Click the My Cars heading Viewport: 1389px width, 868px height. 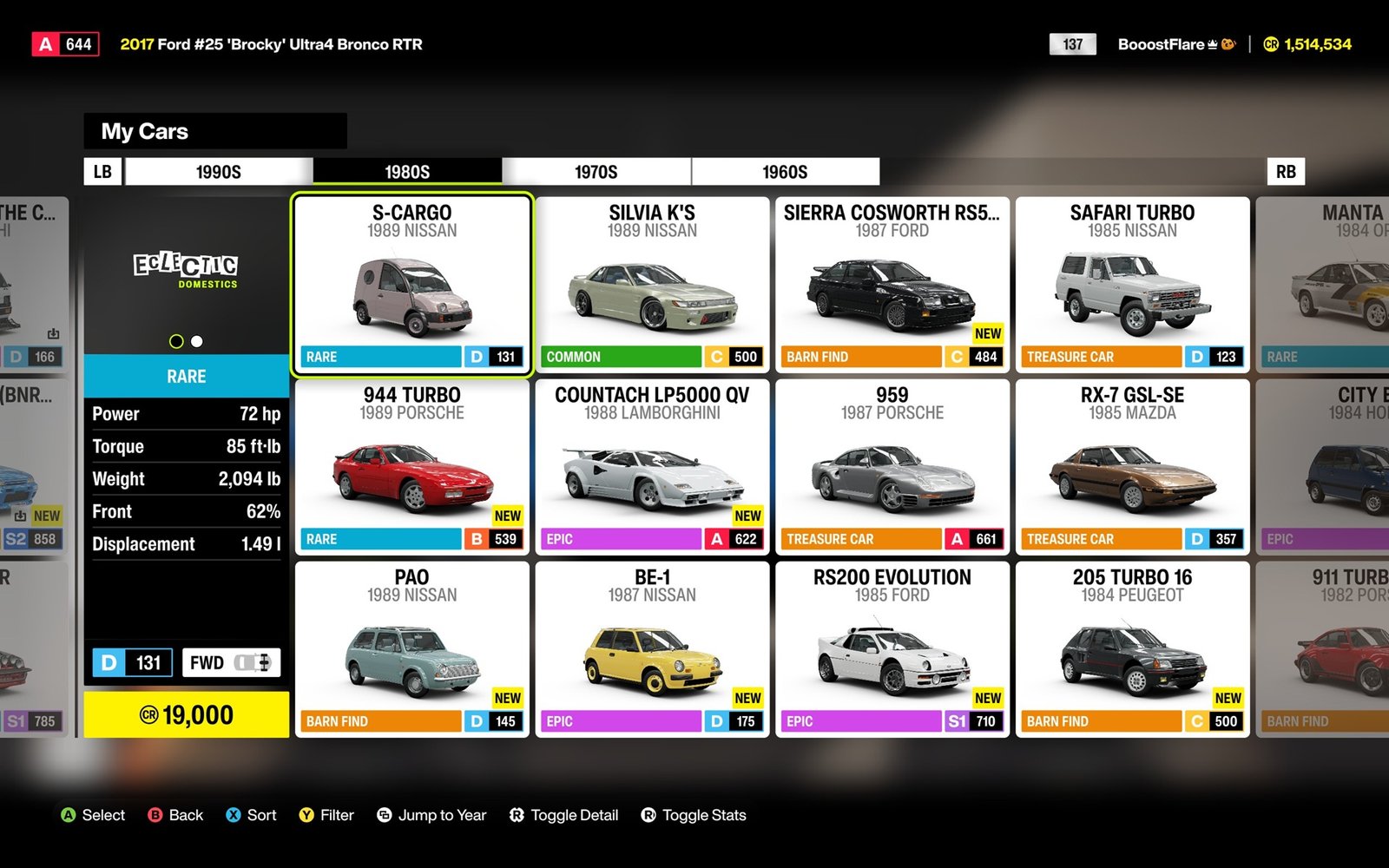[145, 131]
